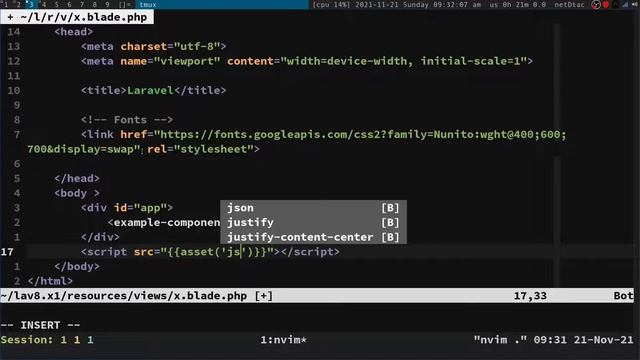
Task: Place cursor on the </div> closing tag
Action: point(100,238)
